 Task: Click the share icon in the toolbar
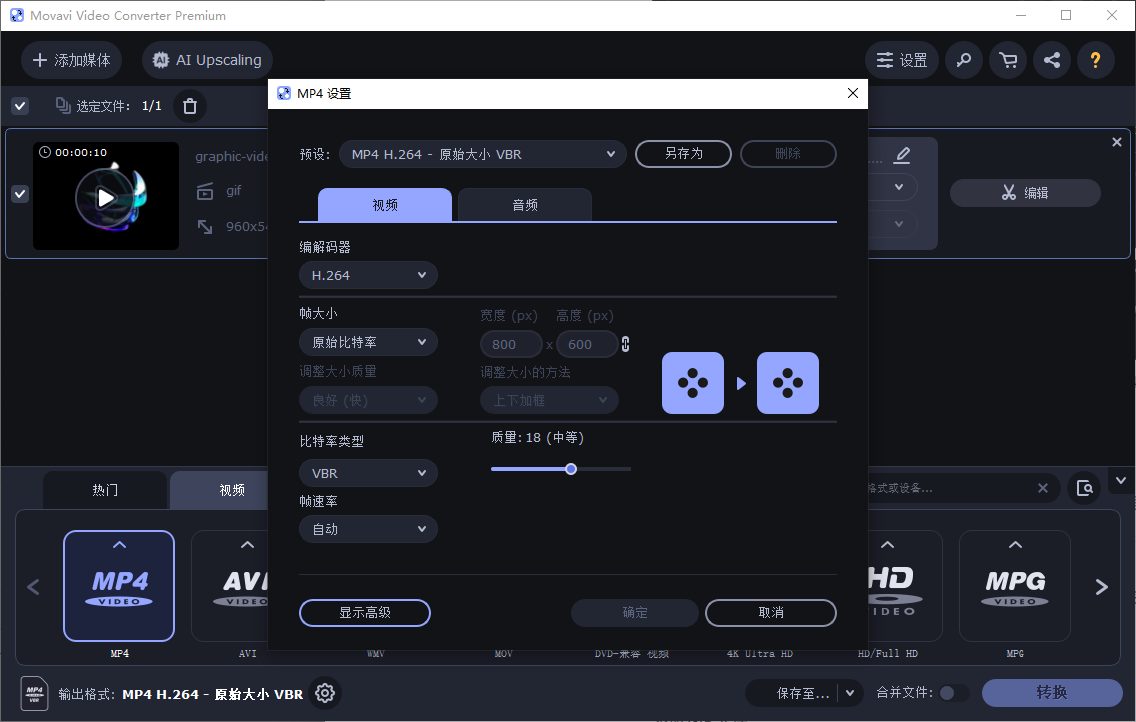pyautogui.click(x=1051, y=60)
